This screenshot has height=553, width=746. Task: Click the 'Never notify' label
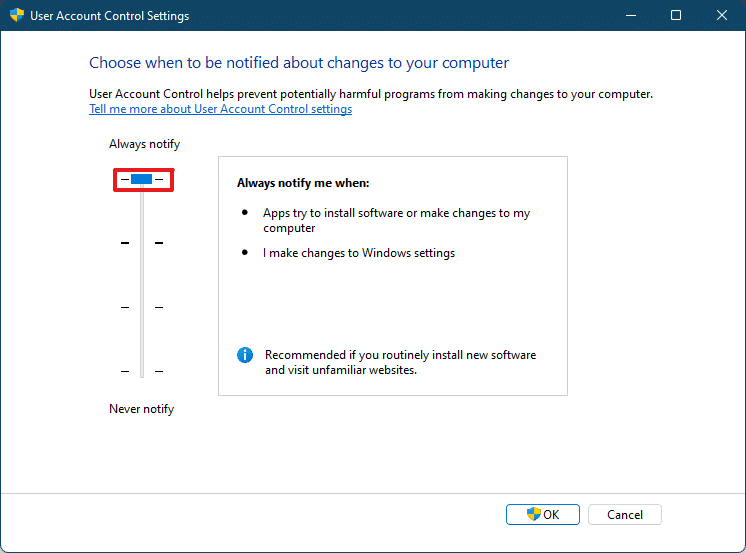click(142, 409)
